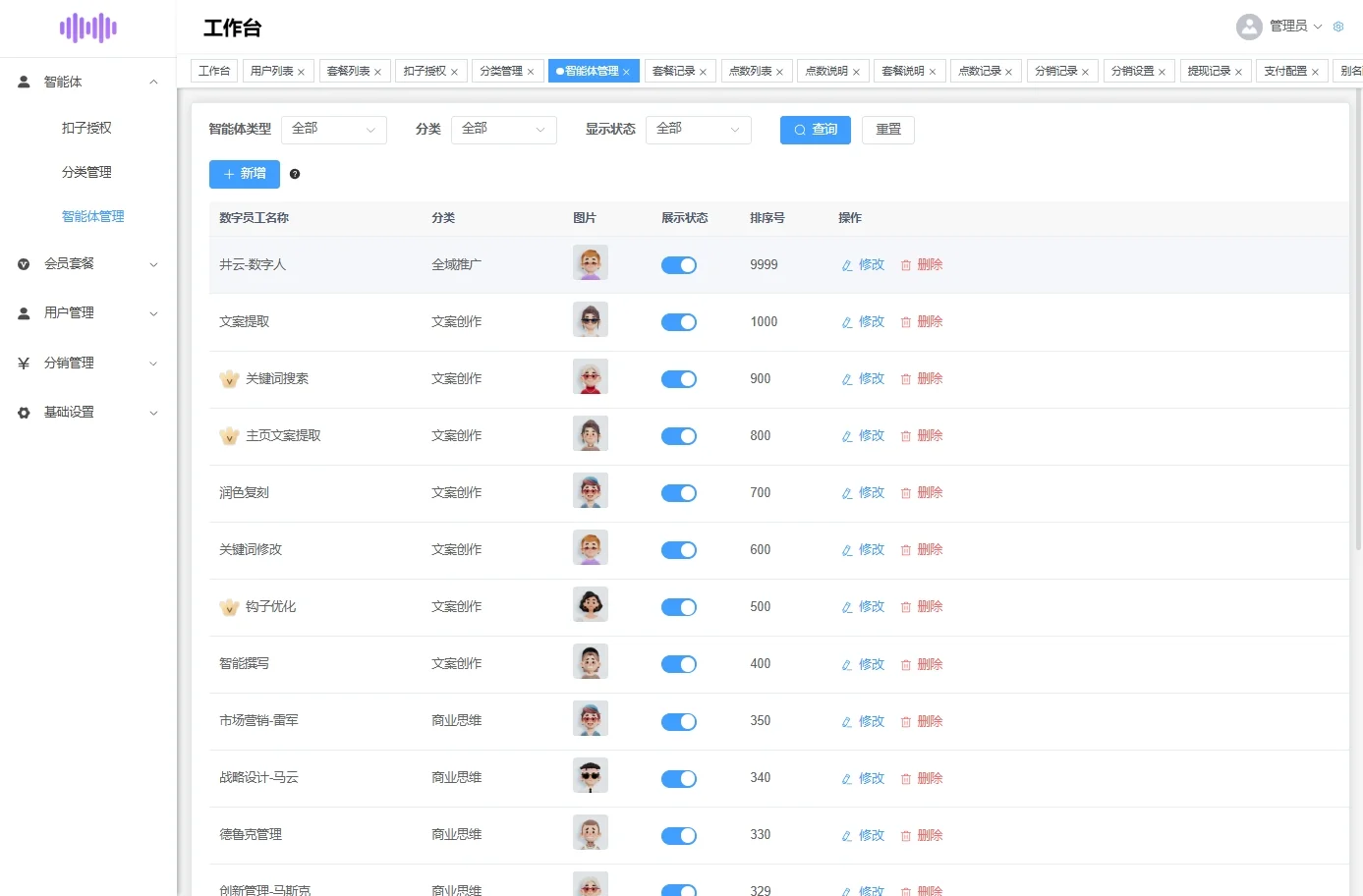Close the 点数说明 tab
This screenshot has width=1363, height=896.
click(856, 72)
